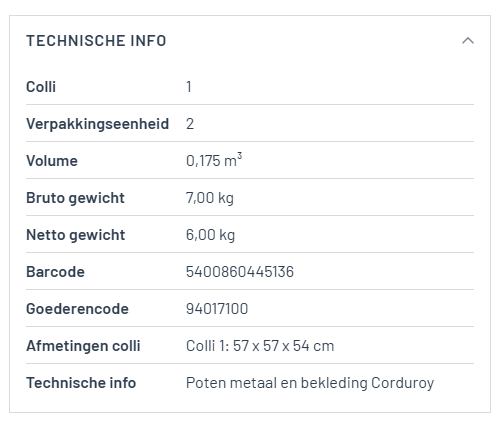Select the Bruto gewicht label
The width and height of the screenshot is (503, 424).
pyautogui.click(x=75, y=198)
